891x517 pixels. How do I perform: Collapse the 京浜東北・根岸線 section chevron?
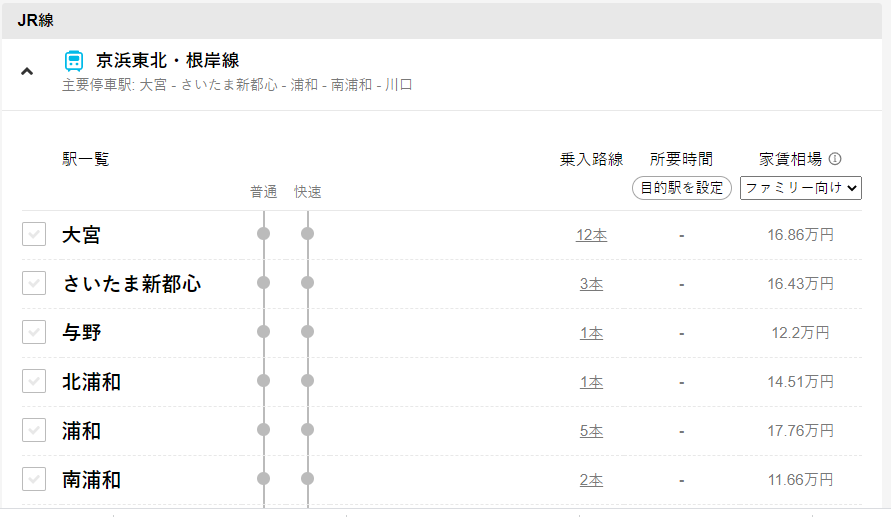[x=27, y=72]
